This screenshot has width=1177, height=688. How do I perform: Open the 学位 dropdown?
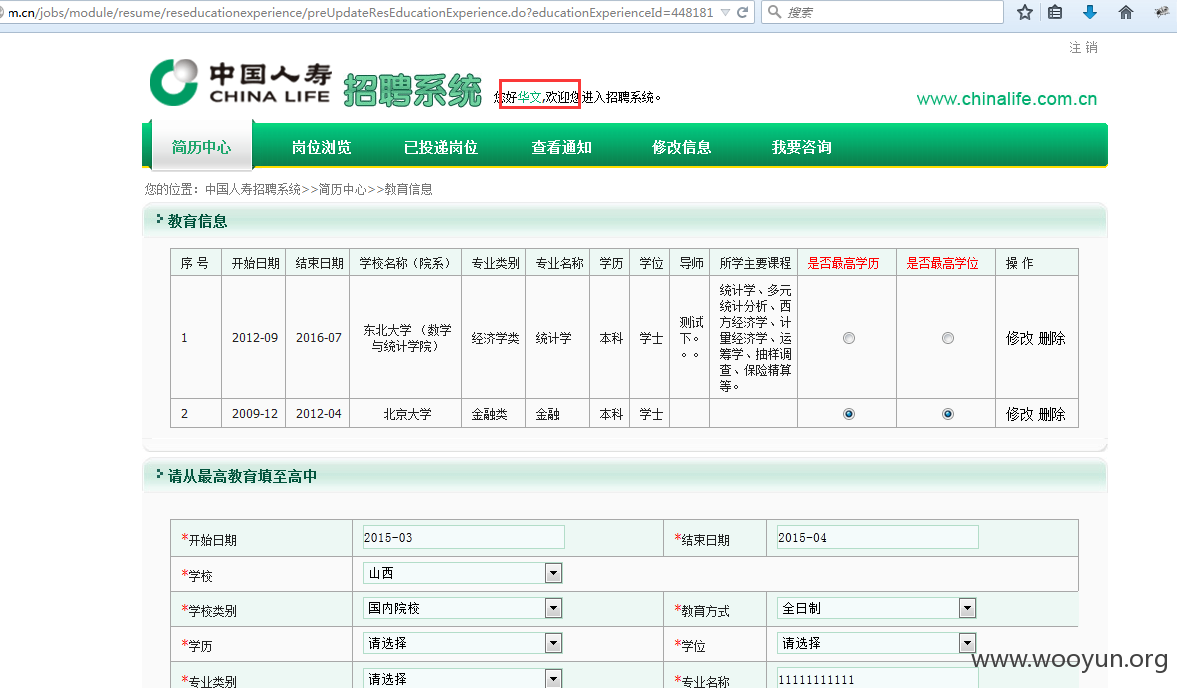pos(877,643)
